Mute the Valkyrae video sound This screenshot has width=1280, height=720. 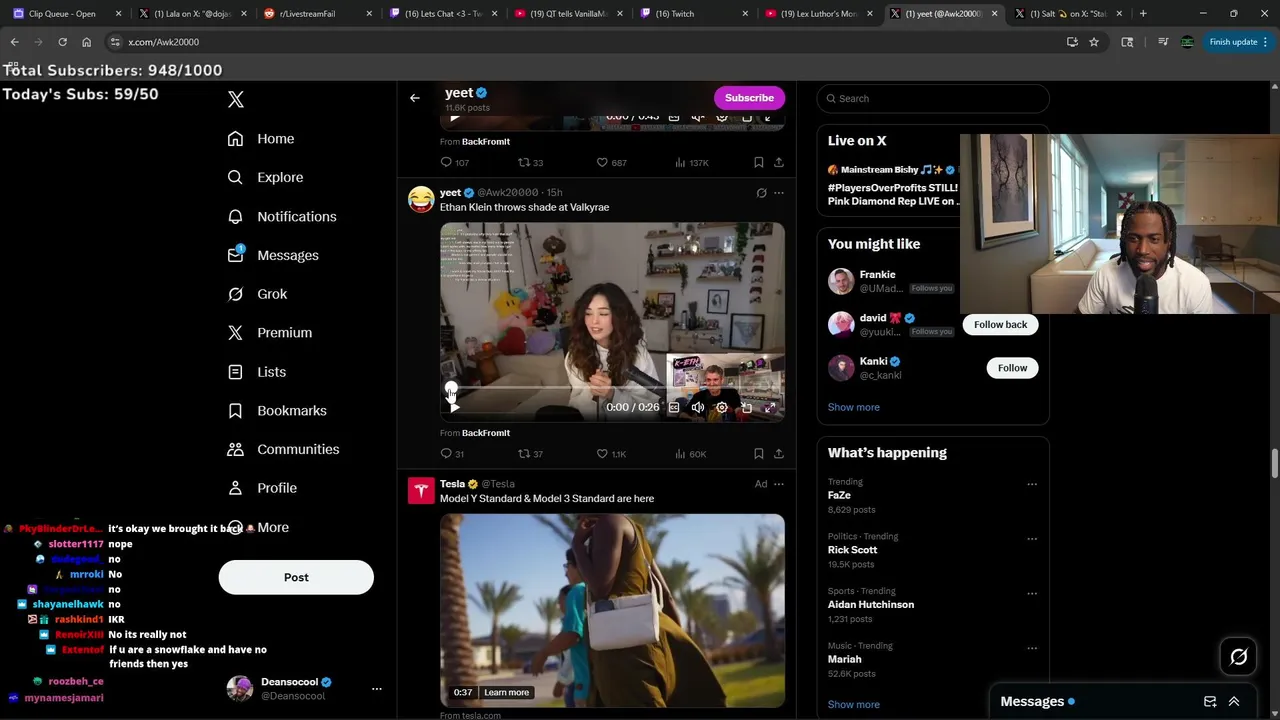pos(698,407)
